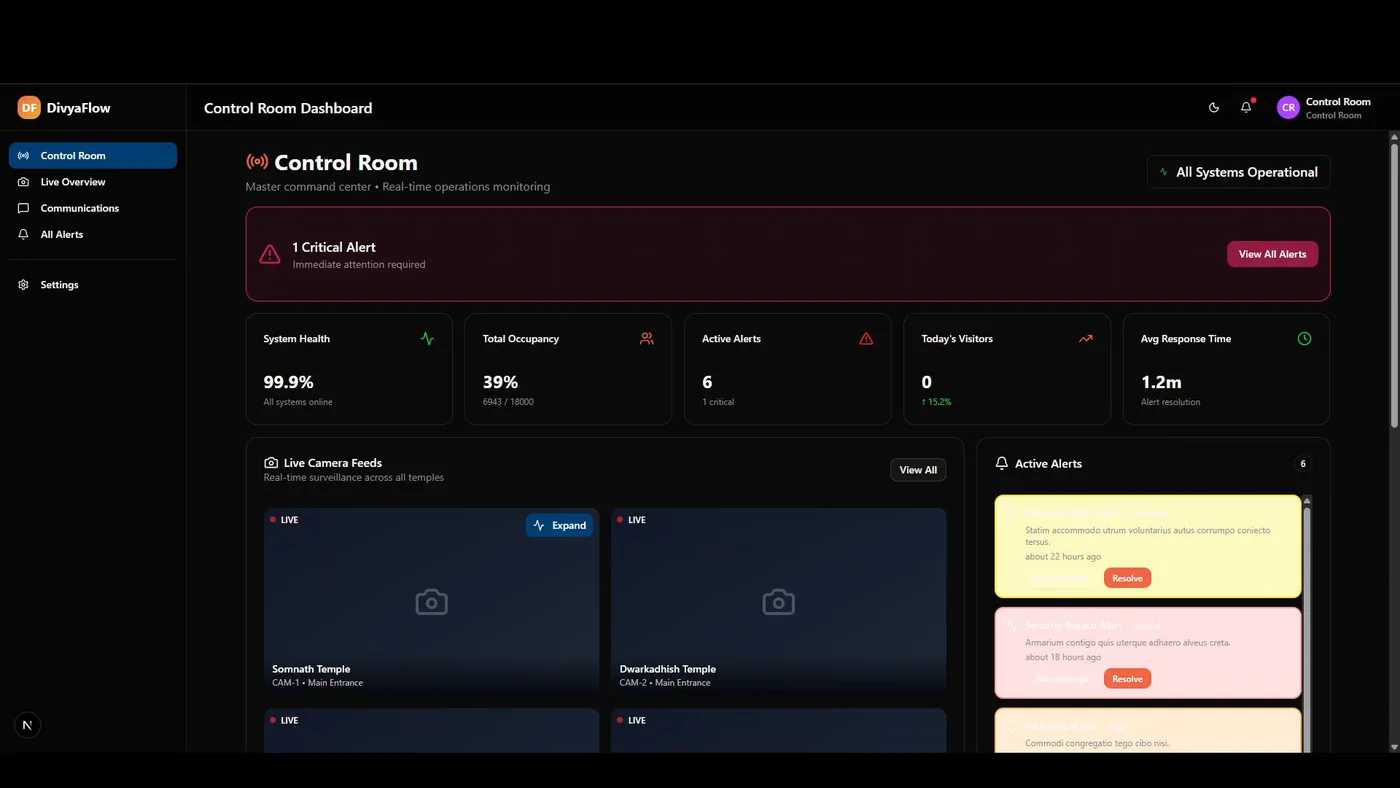The width and height of the screenshot is (1400, 788).
Task: Select Control Room in the sidebar
Action: click(93, 156)
